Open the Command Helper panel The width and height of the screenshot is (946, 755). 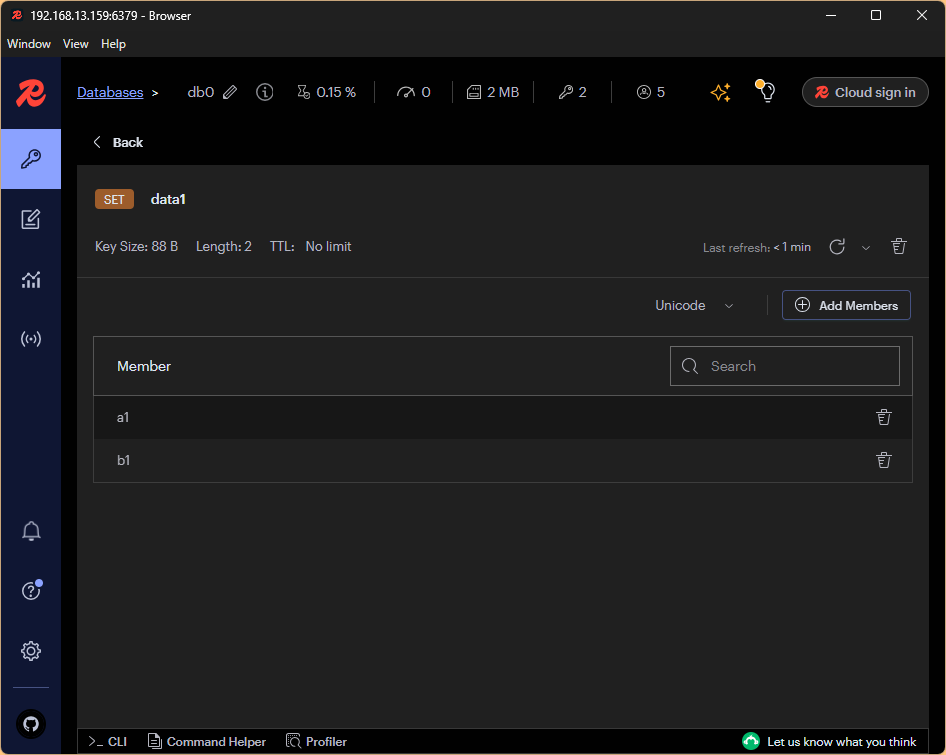pos(206,742)
